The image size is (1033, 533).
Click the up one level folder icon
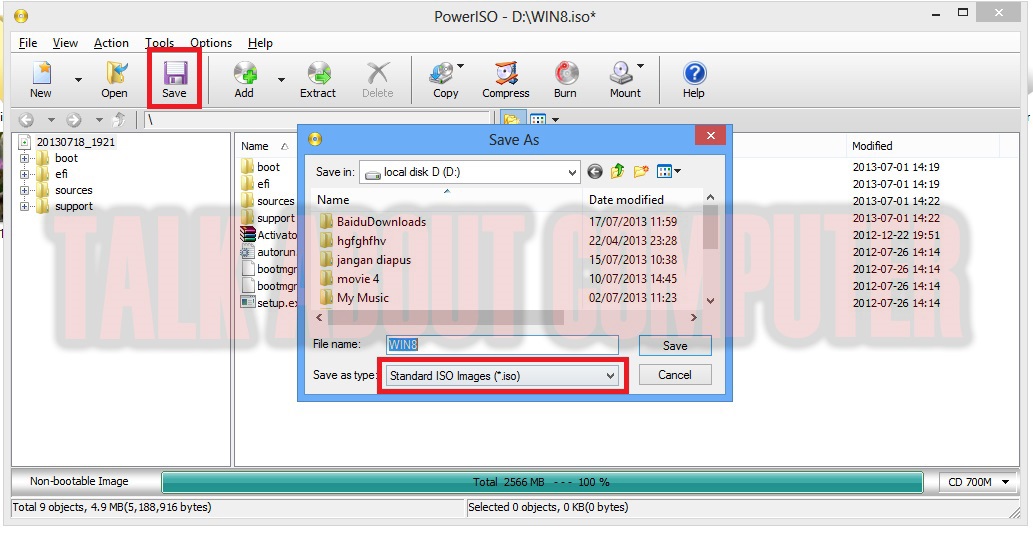point(617,172)
